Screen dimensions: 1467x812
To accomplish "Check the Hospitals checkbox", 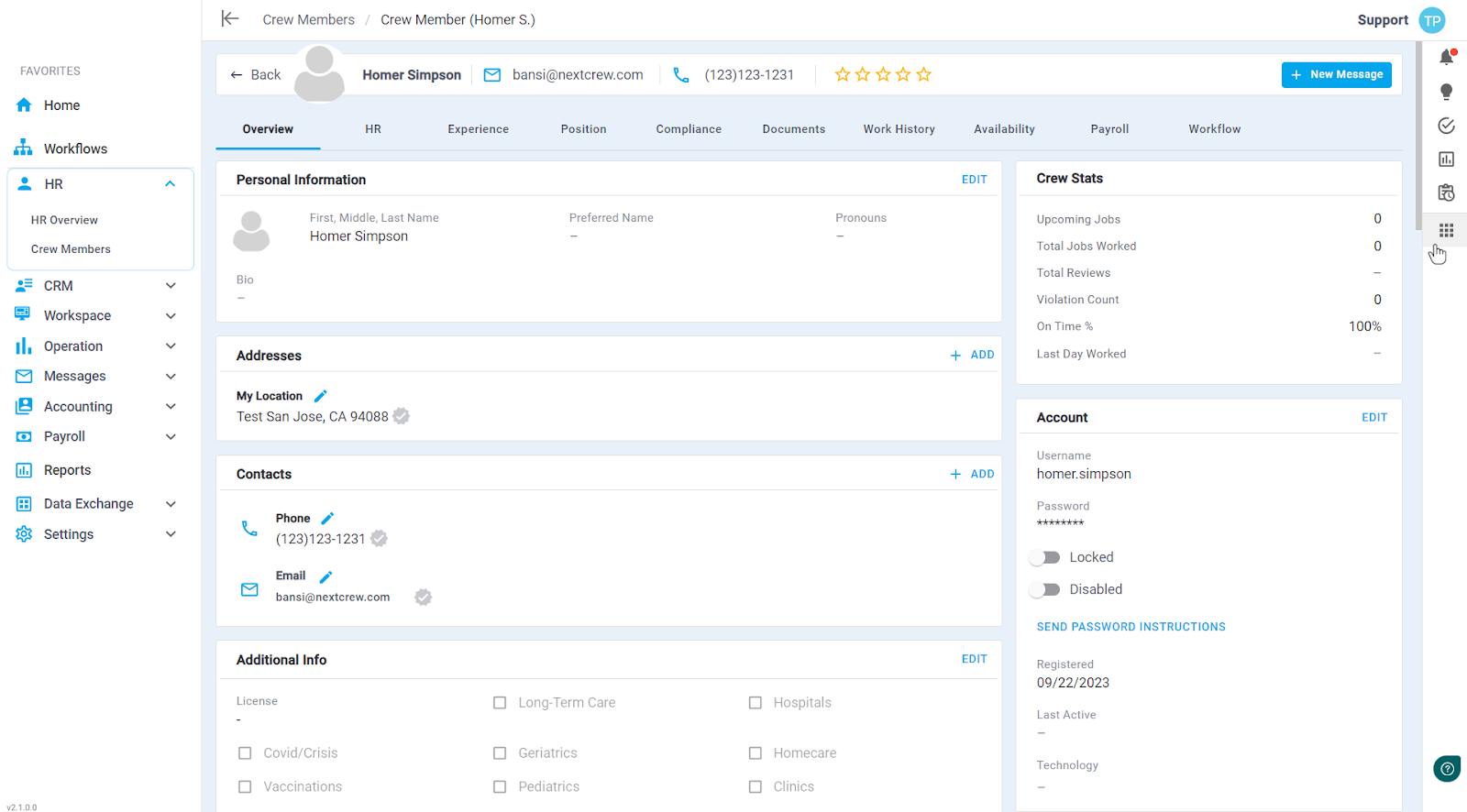I will pos(756,703).
